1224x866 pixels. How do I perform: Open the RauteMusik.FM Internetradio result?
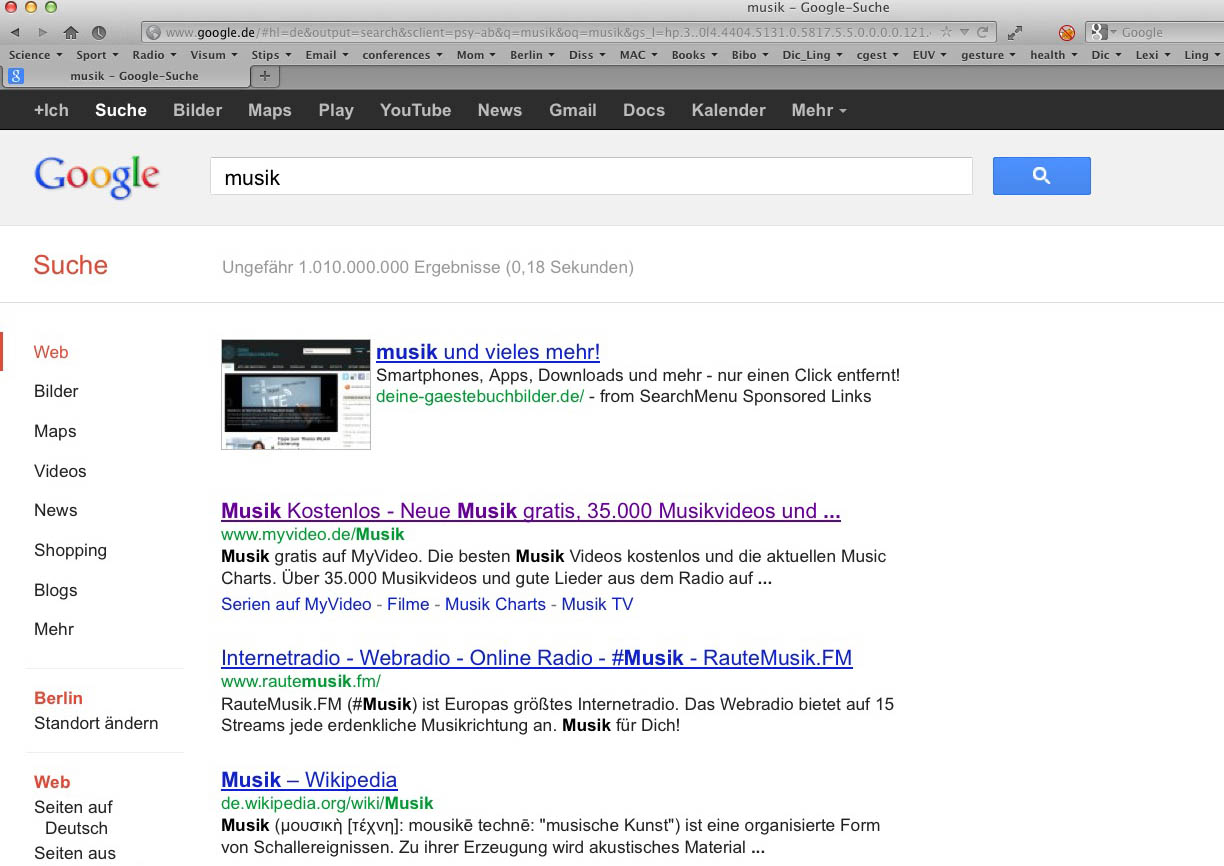coord(537,658)
